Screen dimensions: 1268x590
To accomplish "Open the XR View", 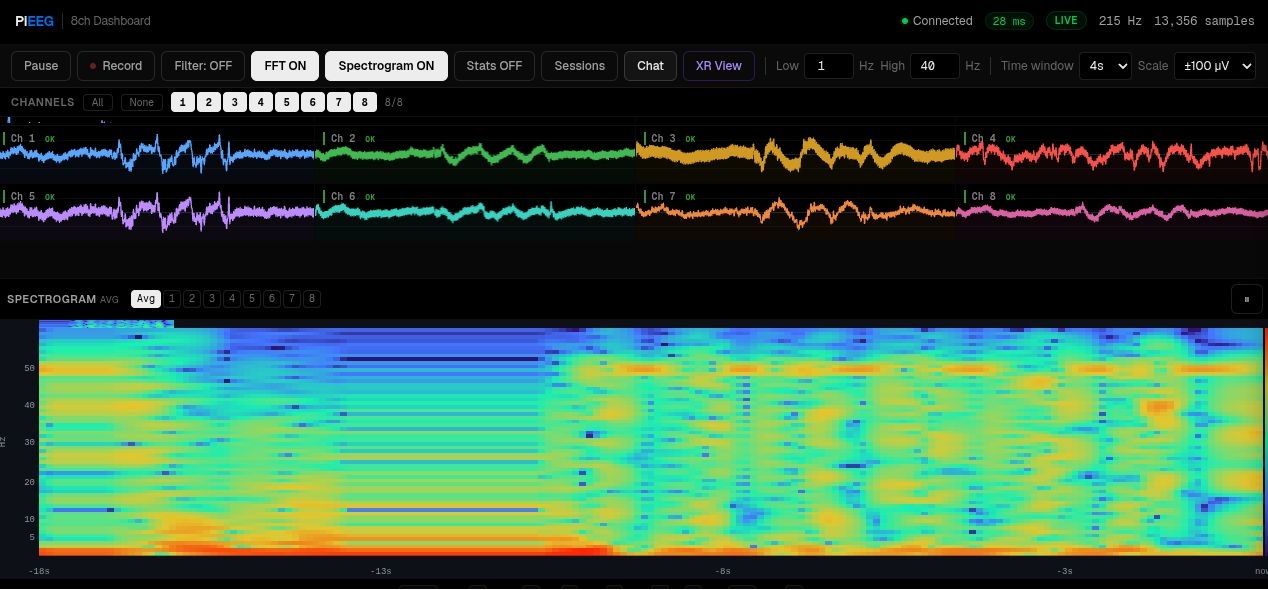I will 718,66.
